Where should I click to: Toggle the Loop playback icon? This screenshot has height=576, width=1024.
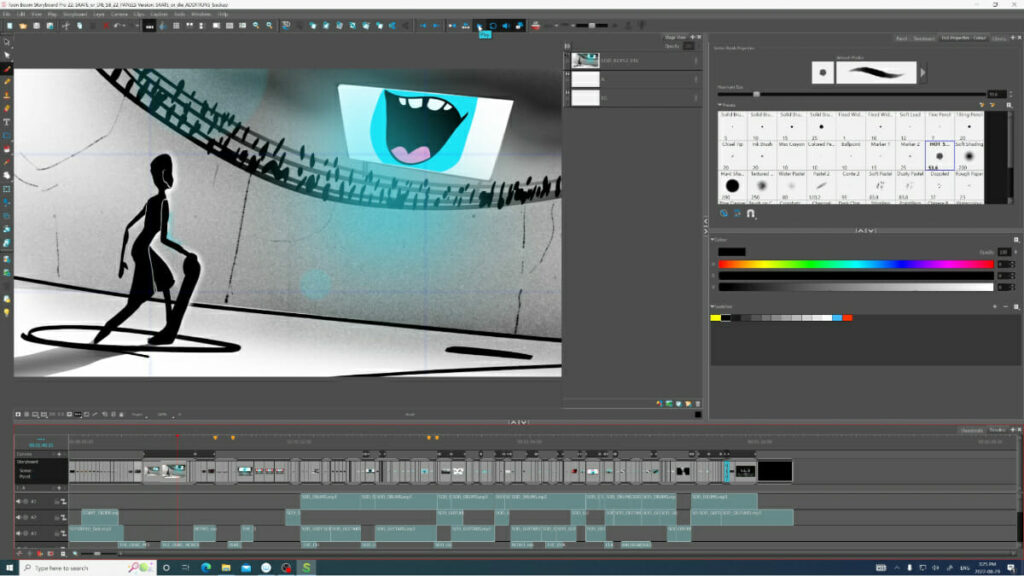493,25
